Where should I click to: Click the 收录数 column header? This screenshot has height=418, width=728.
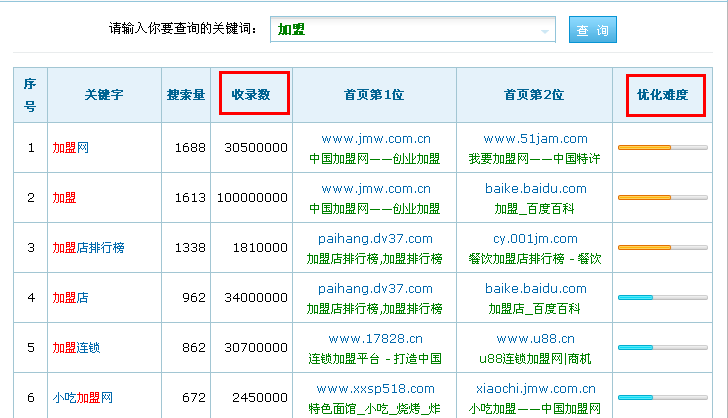pos(252,94)
